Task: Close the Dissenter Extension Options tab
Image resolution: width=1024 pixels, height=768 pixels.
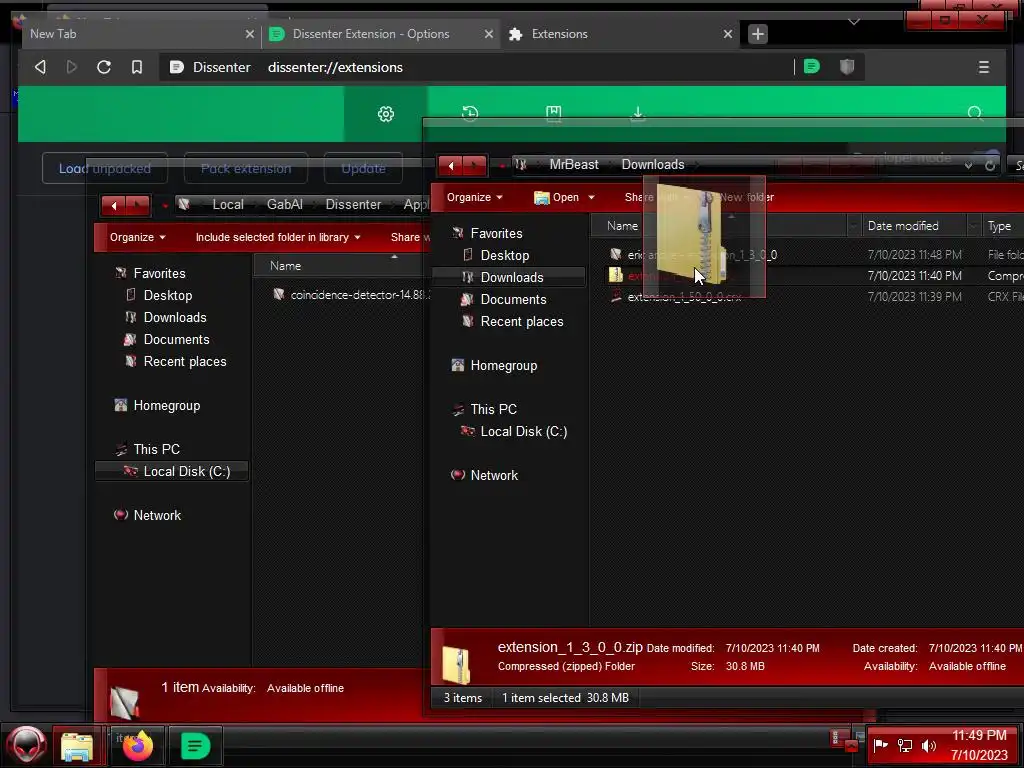Action: click(488, 34)
